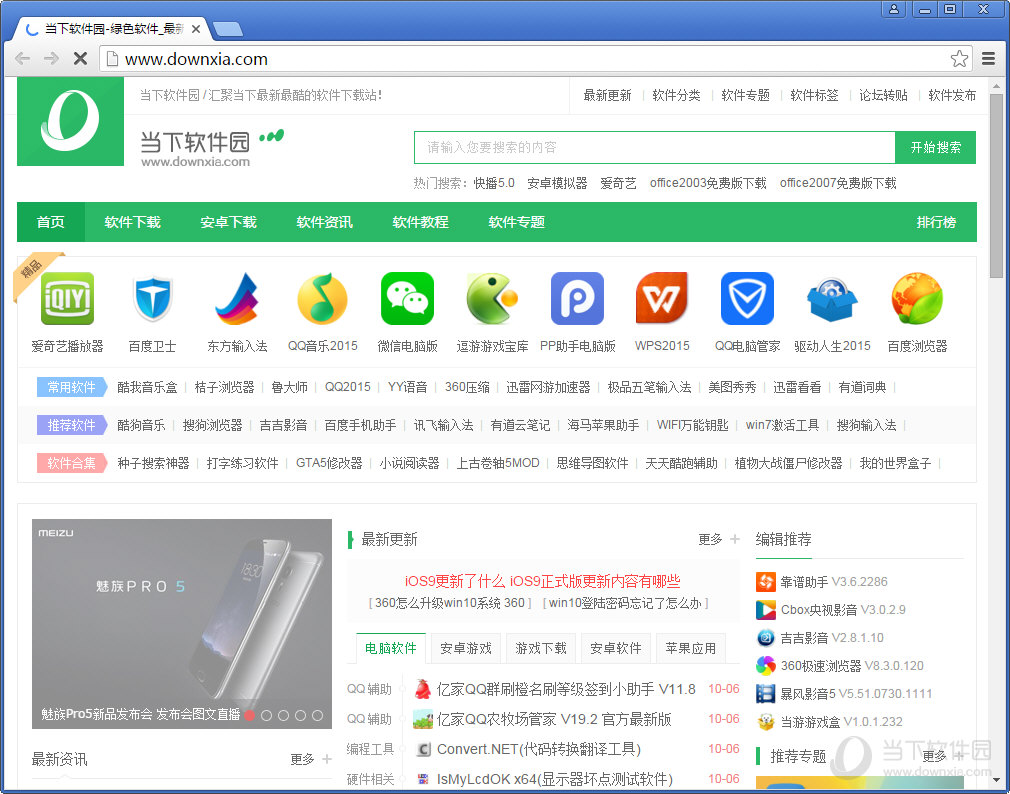Go back to the previous page
This screenshot has height=794, width=1010.
point(23,59)
